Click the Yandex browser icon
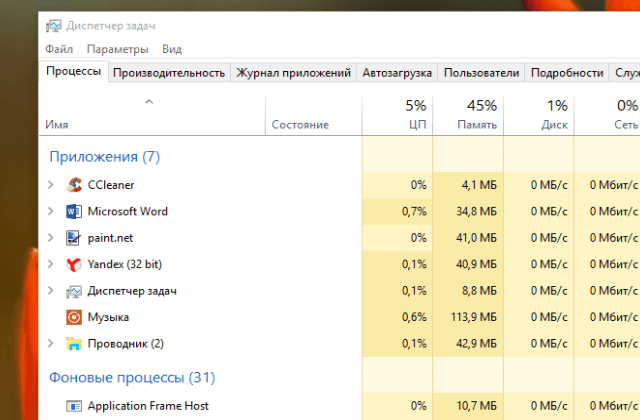 (x=74, y=265)
